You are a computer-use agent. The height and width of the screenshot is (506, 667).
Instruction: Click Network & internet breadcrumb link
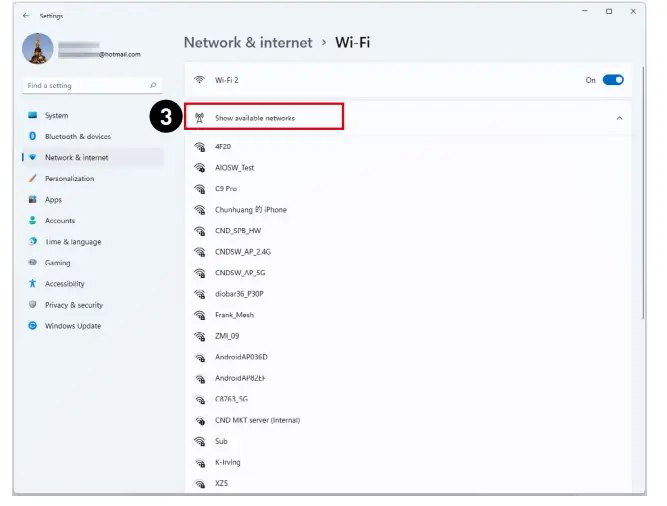247,43
